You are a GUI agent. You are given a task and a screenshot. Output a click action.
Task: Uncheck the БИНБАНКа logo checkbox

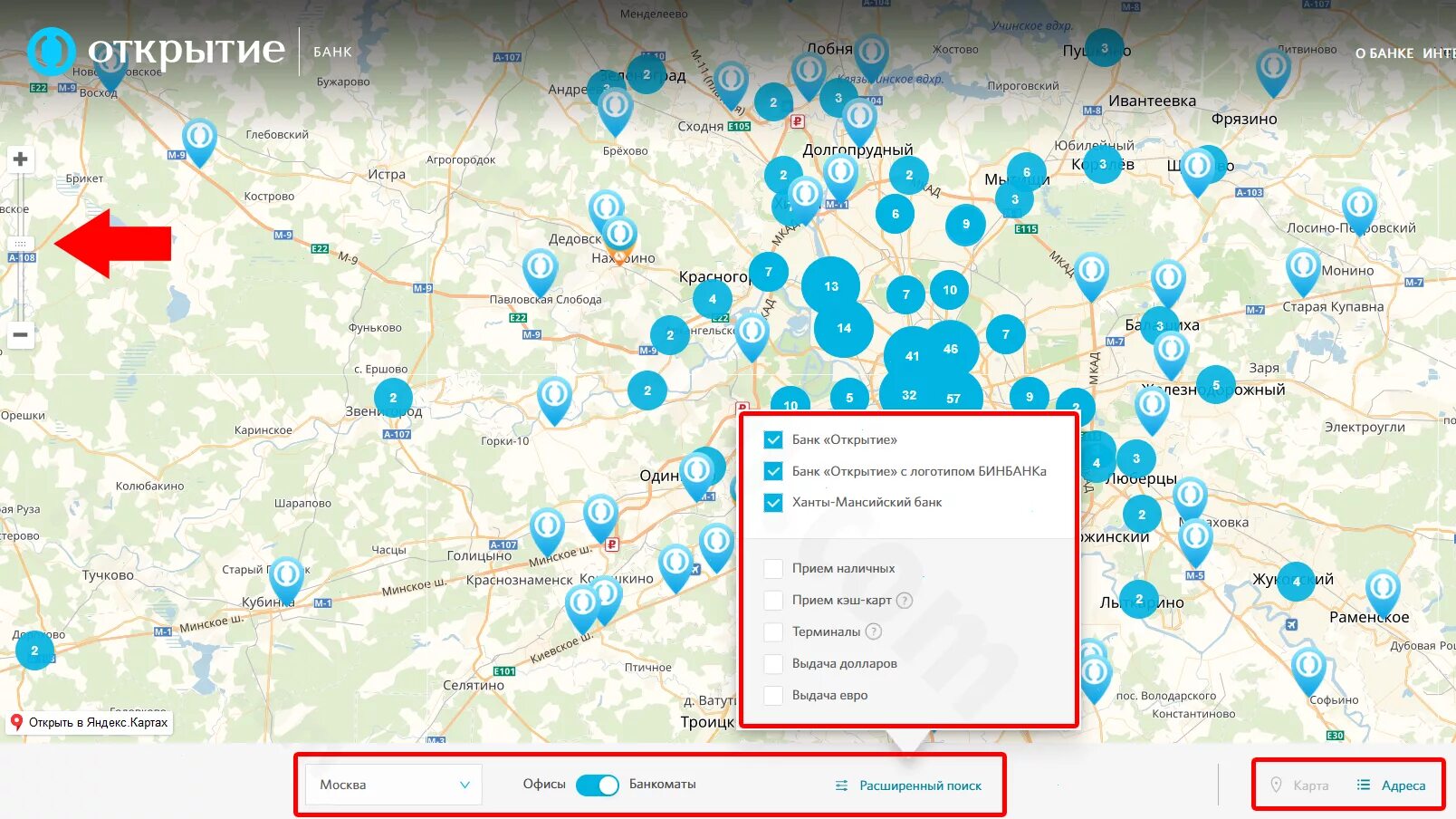click(x=773, y=471)
